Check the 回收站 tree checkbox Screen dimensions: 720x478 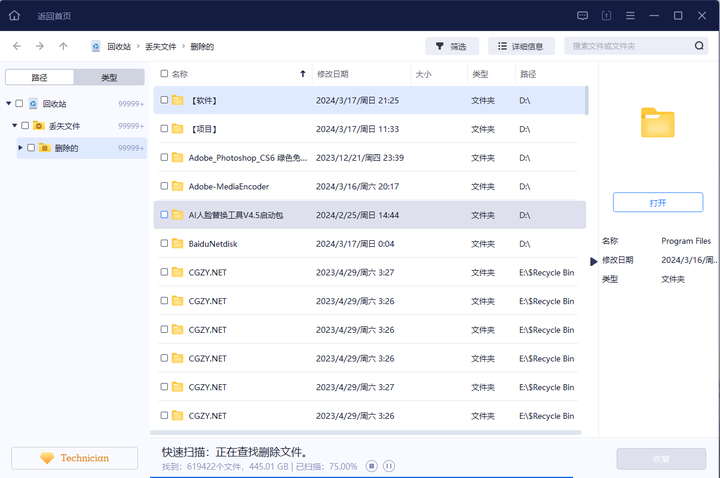click(x=19, y=103)
